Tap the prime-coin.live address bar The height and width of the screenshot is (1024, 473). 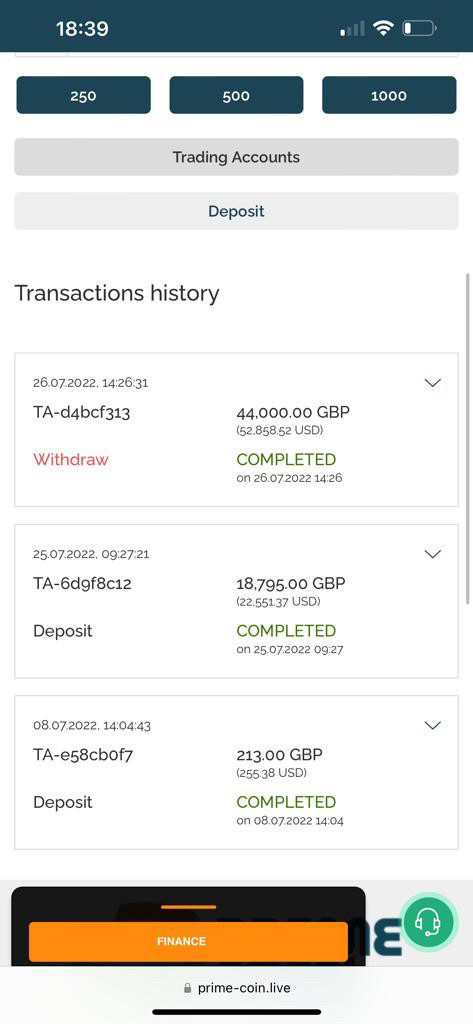click(x=236, y=988)
